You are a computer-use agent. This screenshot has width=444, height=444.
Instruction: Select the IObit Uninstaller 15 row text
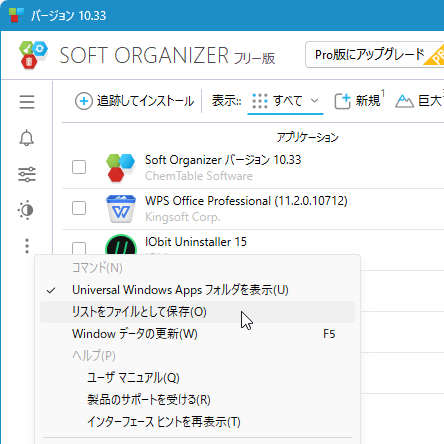tap(196, 242)
